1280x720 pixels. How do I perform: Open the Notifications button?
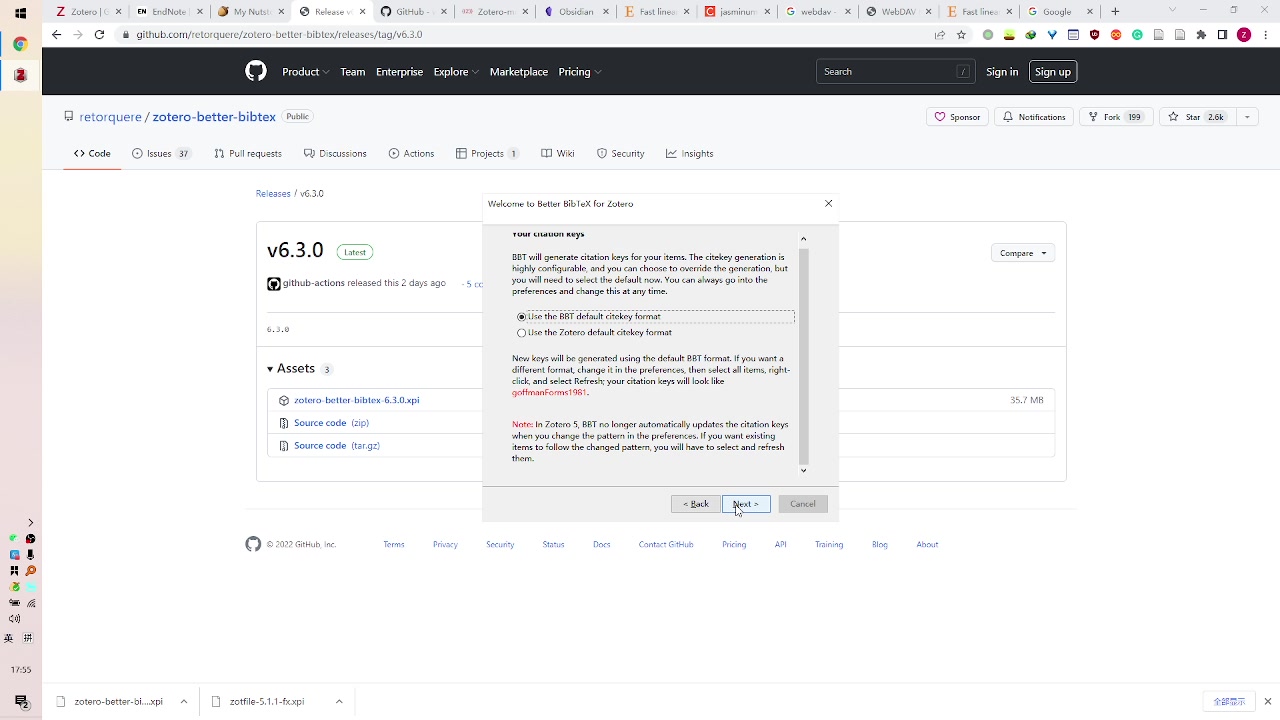pos(1034,117)
